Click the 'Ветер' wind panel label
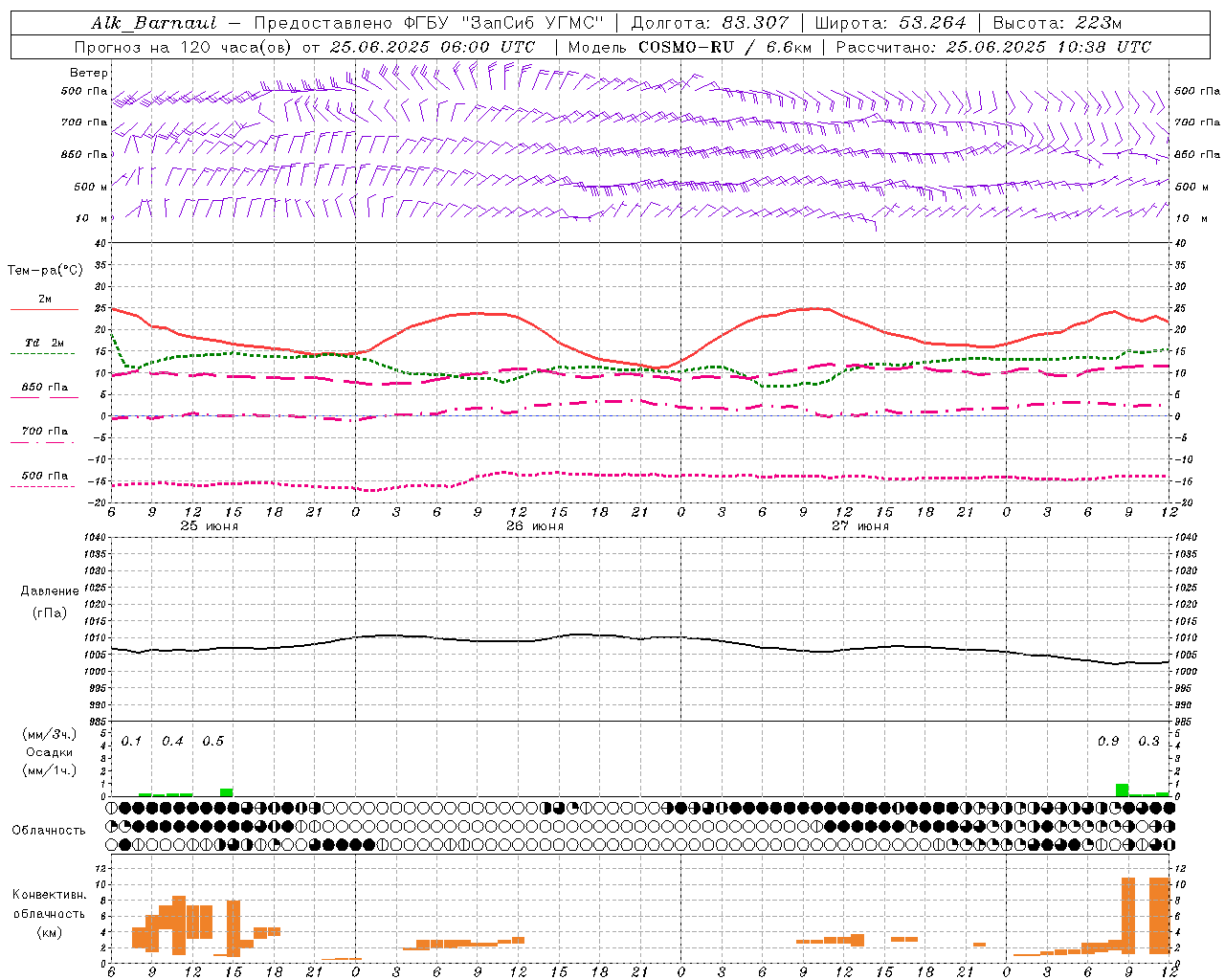Screen dimensions: 1225x980 point(89,73)
